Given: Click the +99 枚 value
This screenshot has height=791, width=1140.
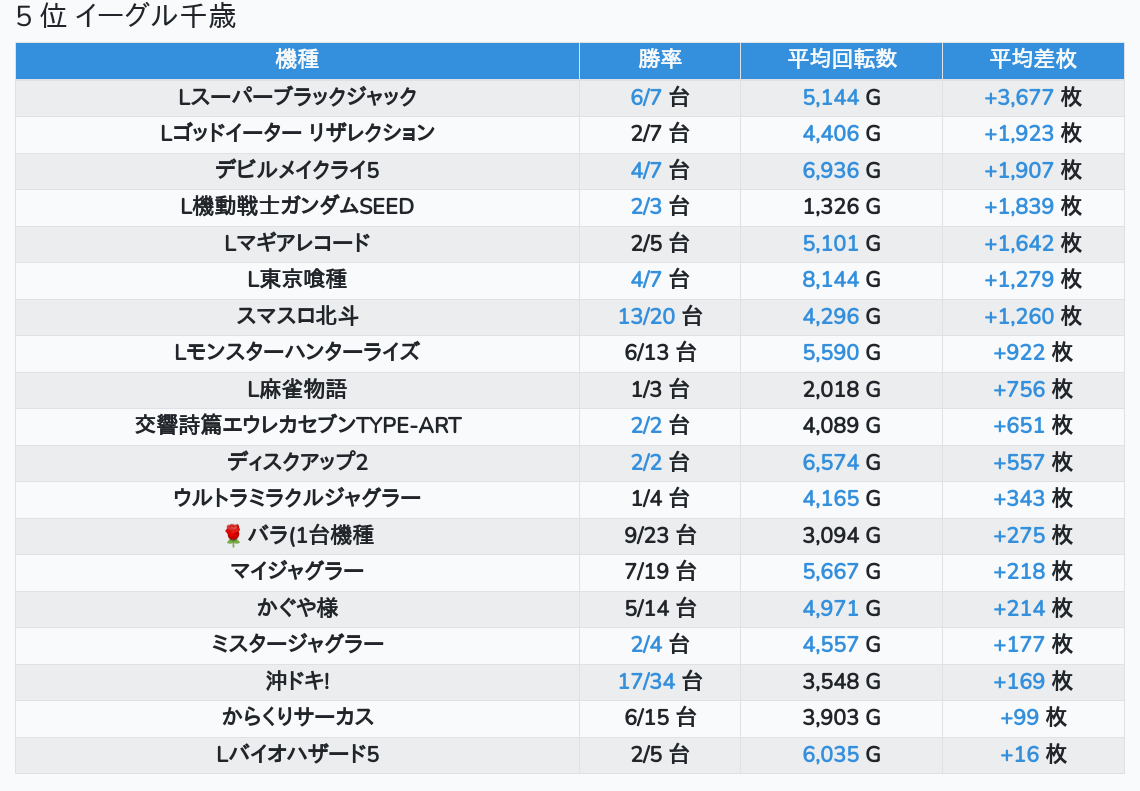Looking at the screenshot, I should pos(1032,718).
